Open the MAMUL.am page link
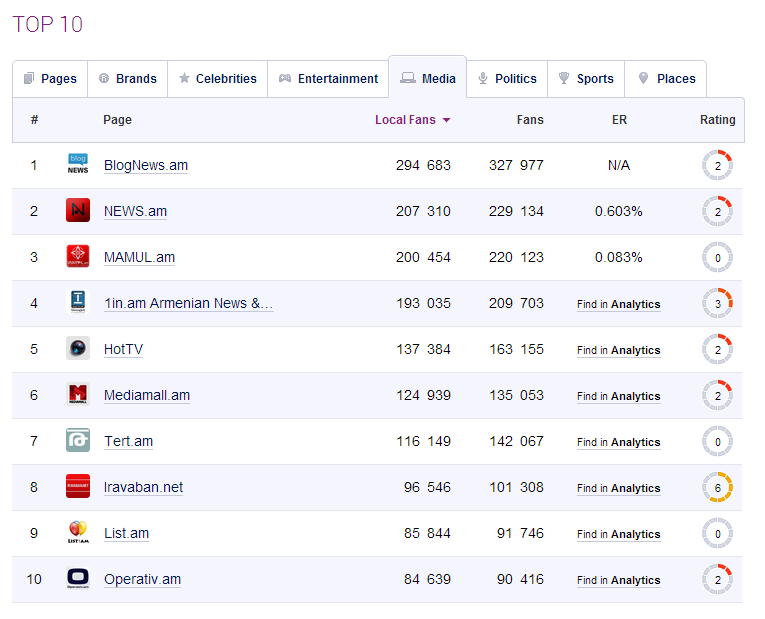 tap(140, 257)
